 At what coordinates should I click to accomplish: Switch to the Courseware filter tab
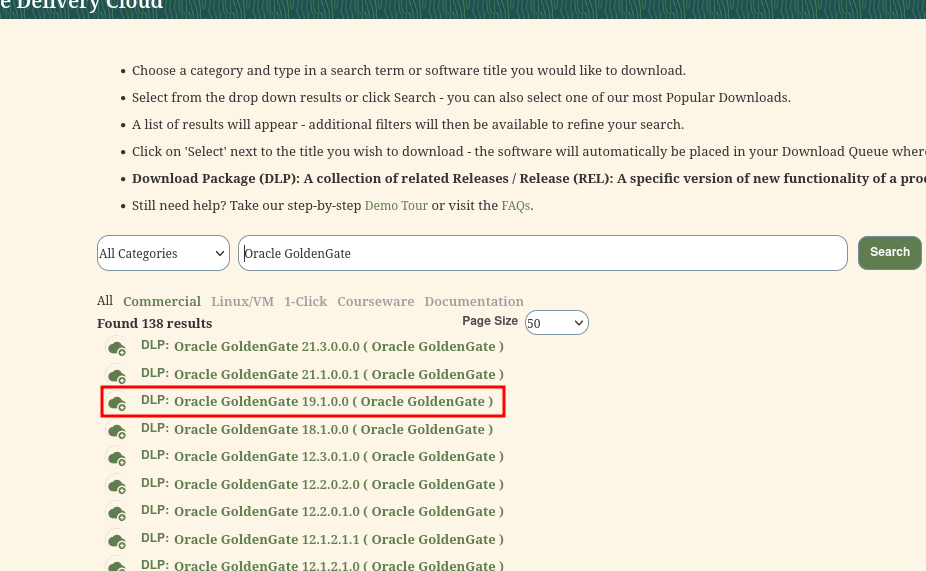point(376,301)
